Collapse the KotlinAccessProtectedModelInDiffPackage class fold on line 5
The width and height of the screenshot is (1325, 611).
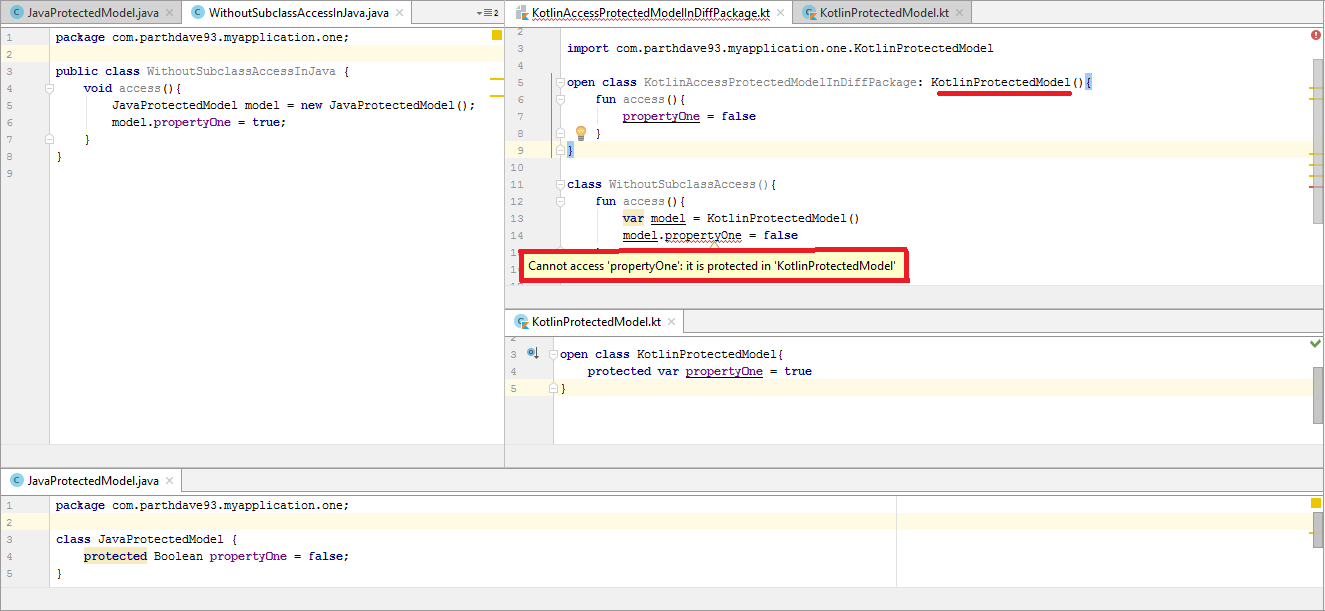click(559, 82)
